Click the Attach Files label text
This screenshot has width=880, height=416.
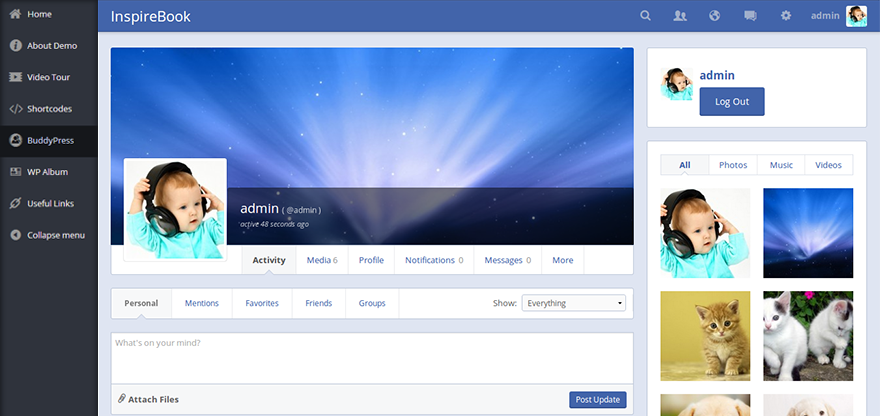153,400
